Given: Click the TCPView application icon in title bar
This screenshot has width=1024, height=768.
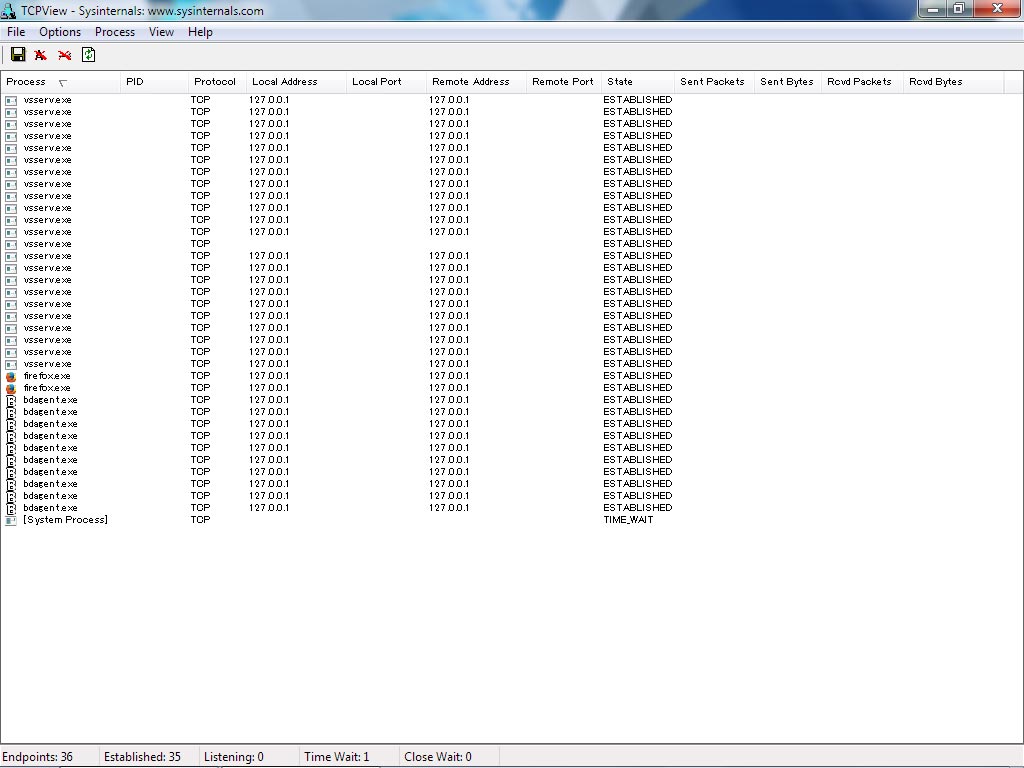Looking at the screenshot, I should [x=9, y=10].
